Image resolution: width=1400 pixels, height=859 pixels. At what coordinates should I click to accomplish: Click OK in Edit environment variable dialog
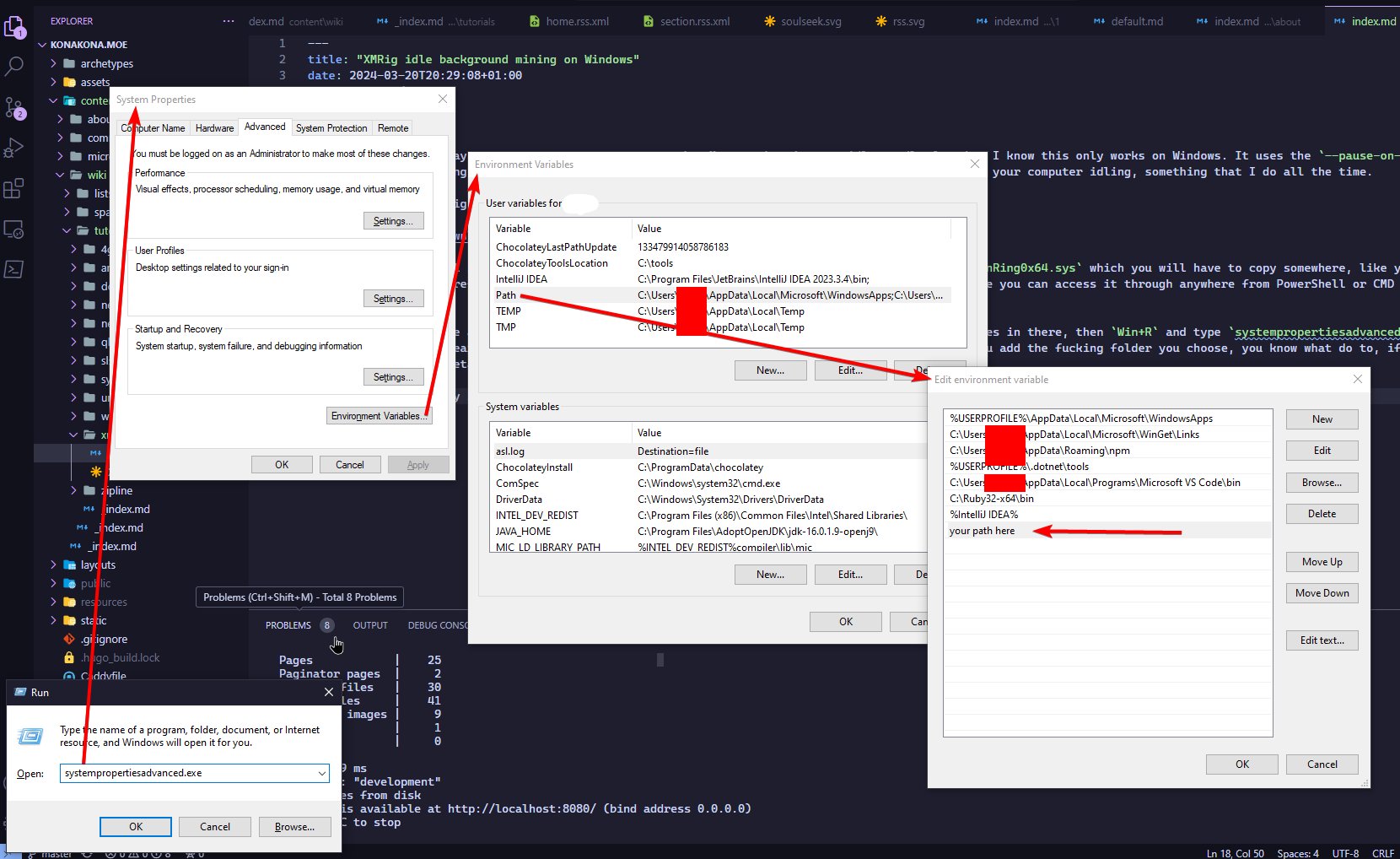(1242, 764)
